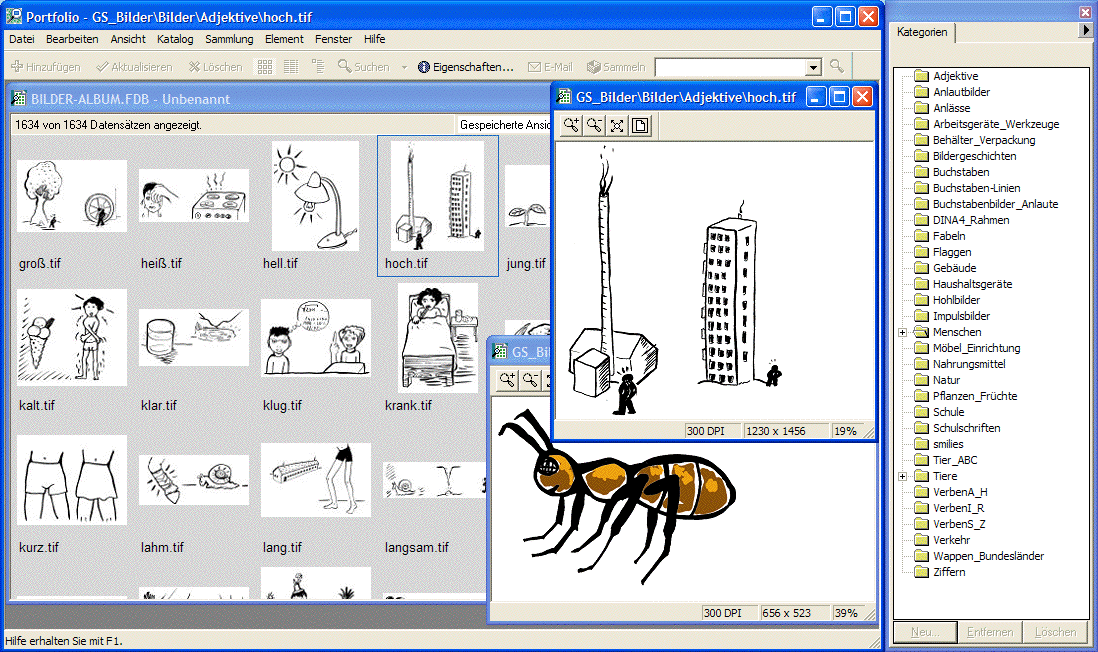The width and height of the screenshot is (1098, 652).
Task: Open the quick search combo box dropdown
Action: coord(813,67)
